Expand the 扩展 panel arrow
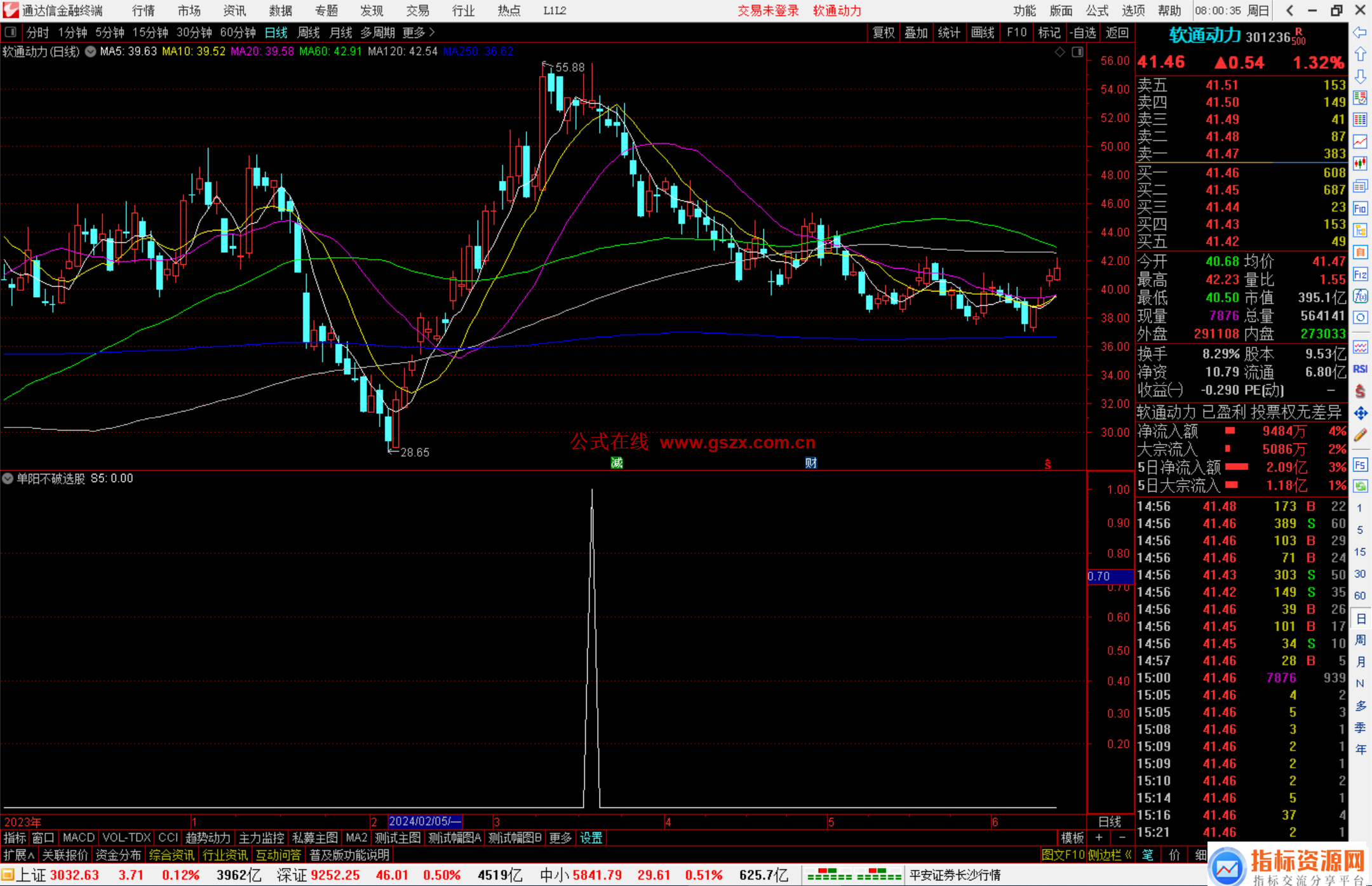Screen dimensions: 1372x886 [19, 855]
